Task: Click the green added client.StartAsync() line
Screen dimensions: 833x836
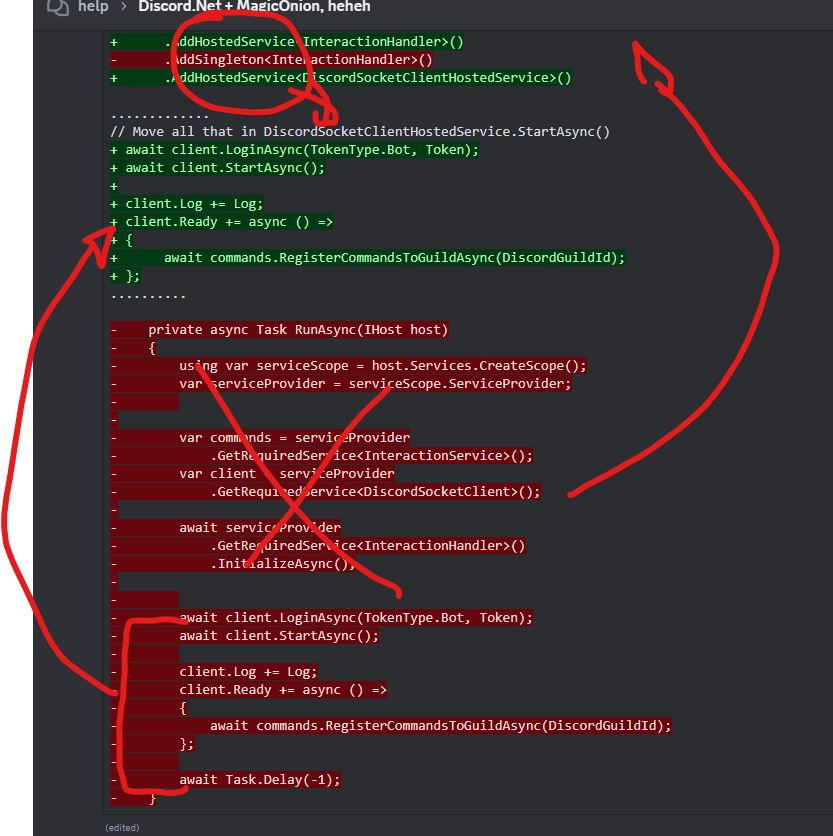Action: coord(217,168)
